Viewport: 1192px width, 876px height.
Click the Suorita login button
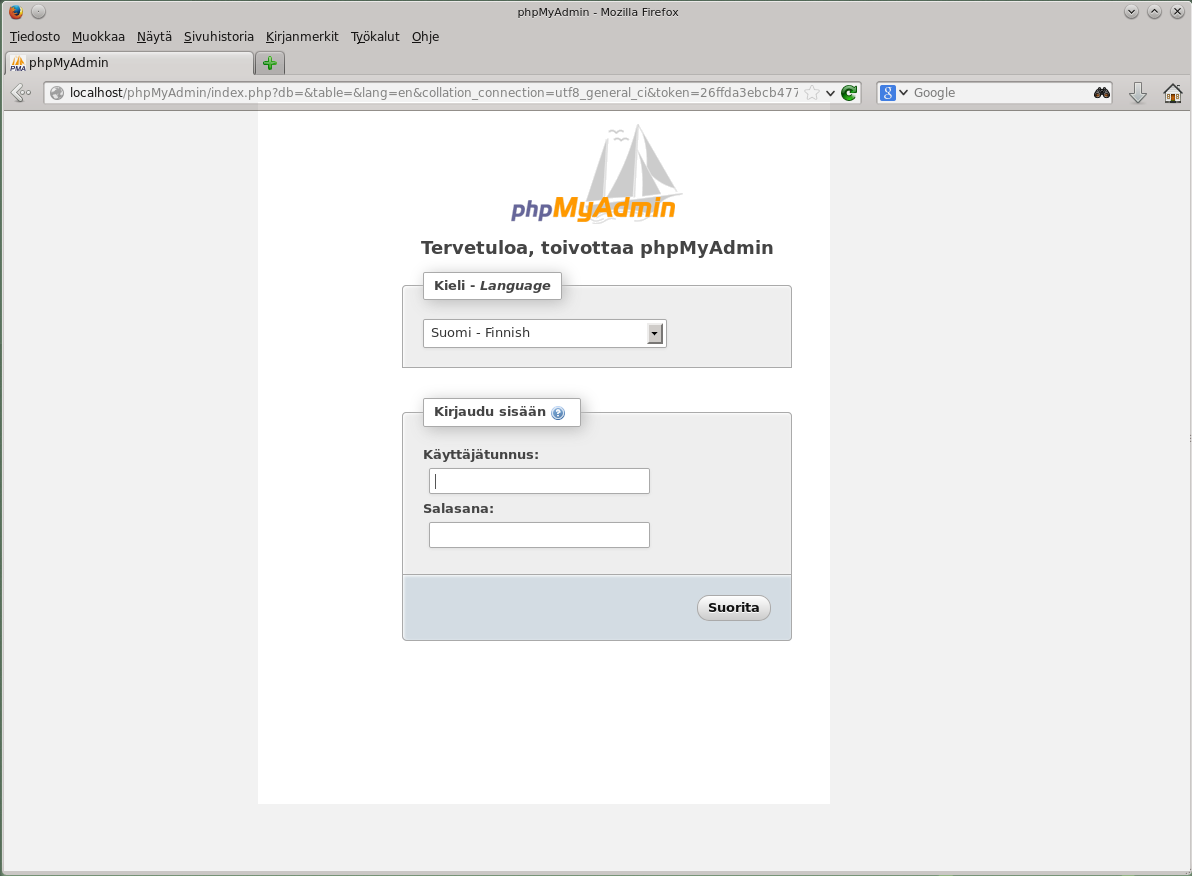tap(734, 608)
